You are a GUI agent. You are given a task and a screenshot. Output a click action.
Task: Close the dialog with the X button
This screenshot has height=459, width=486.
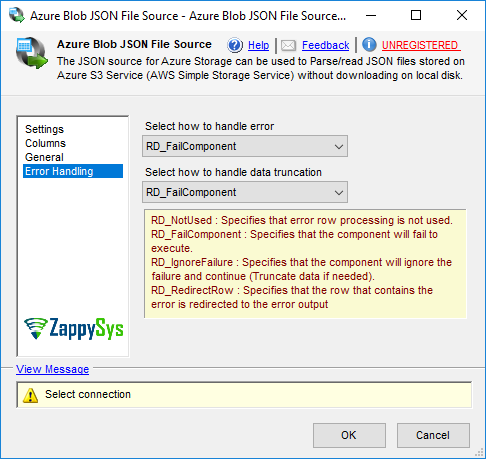tap(462, 15)
